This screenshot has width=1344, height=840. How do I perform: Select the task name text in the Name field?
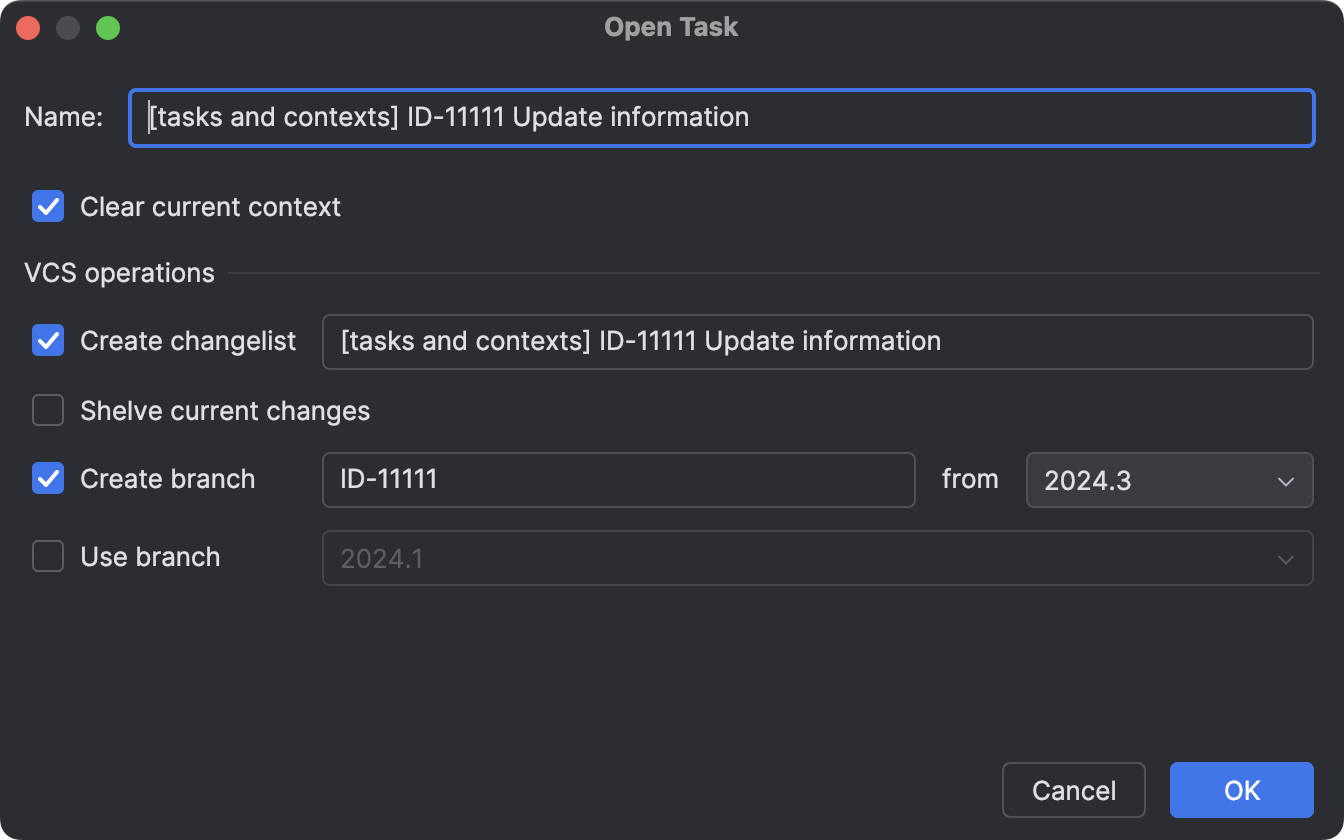pos(443,117)
